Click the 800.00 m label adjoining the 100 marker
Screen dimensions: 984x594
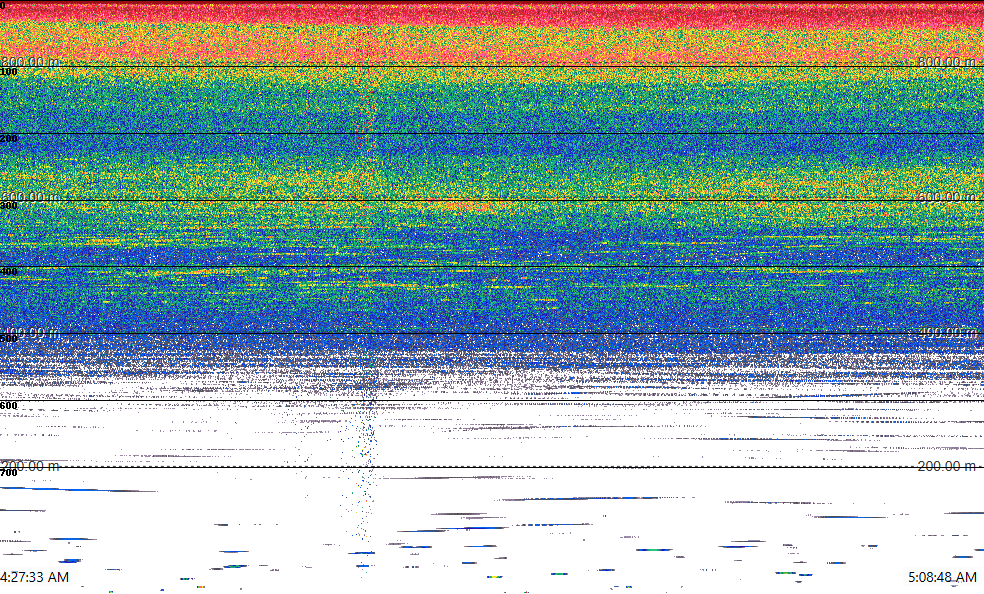pos(31,61)
